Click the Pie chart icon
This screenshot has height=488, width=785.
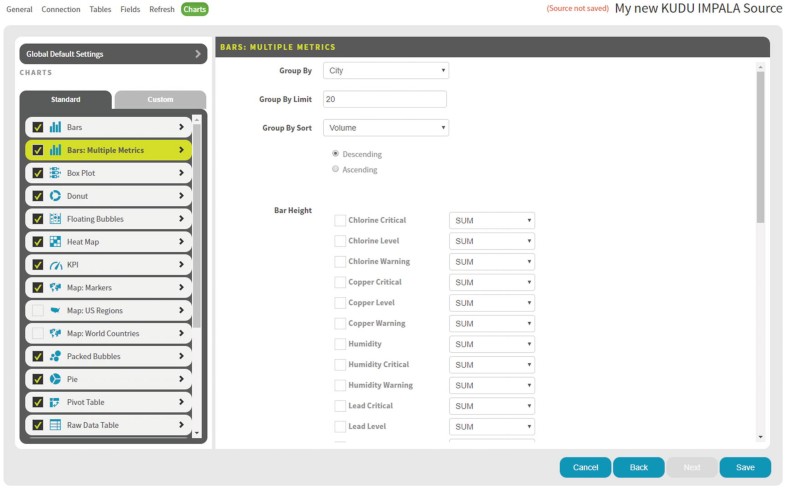(55, 379)
